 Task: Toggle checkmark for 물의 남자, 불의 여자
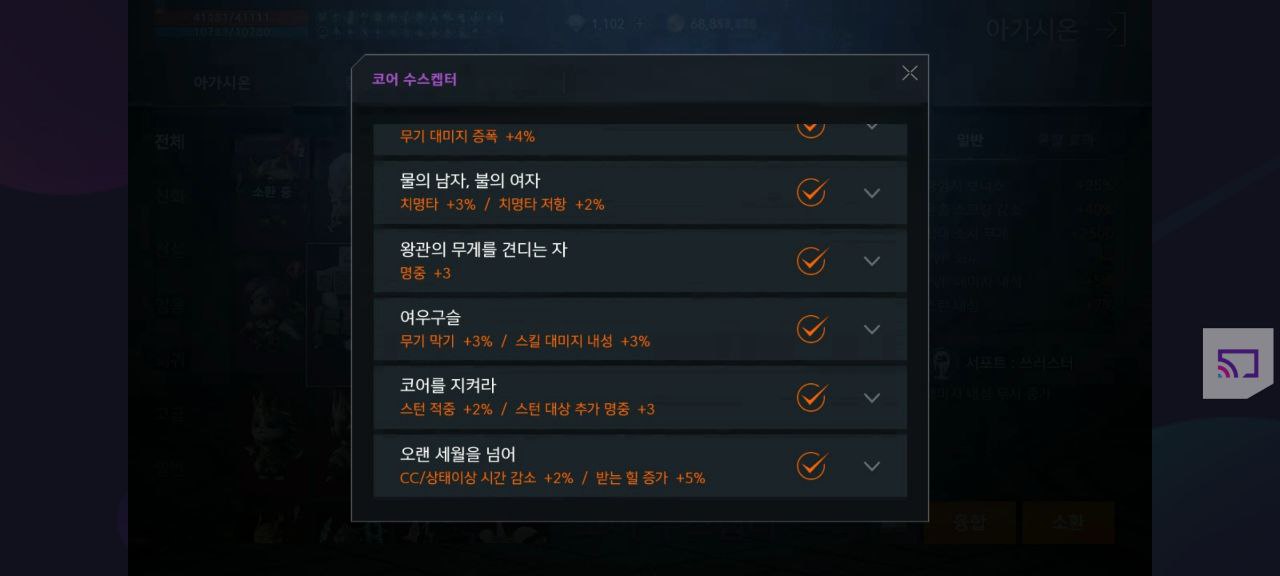pos(811,192)
